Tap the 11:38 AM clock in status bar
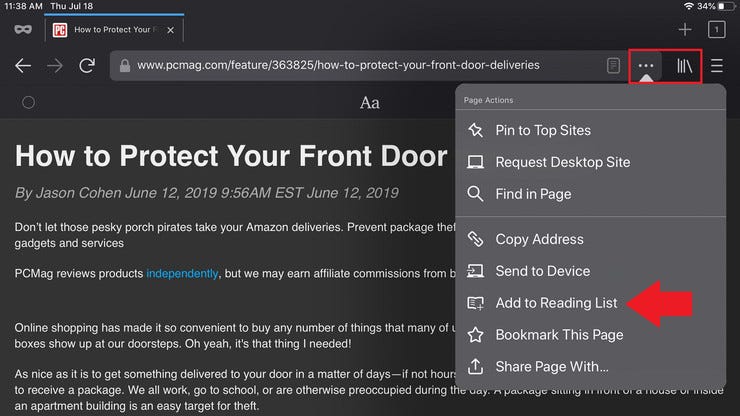Image resolution: width=740 pixels, height=416 pixels. (x=24, y=6)
